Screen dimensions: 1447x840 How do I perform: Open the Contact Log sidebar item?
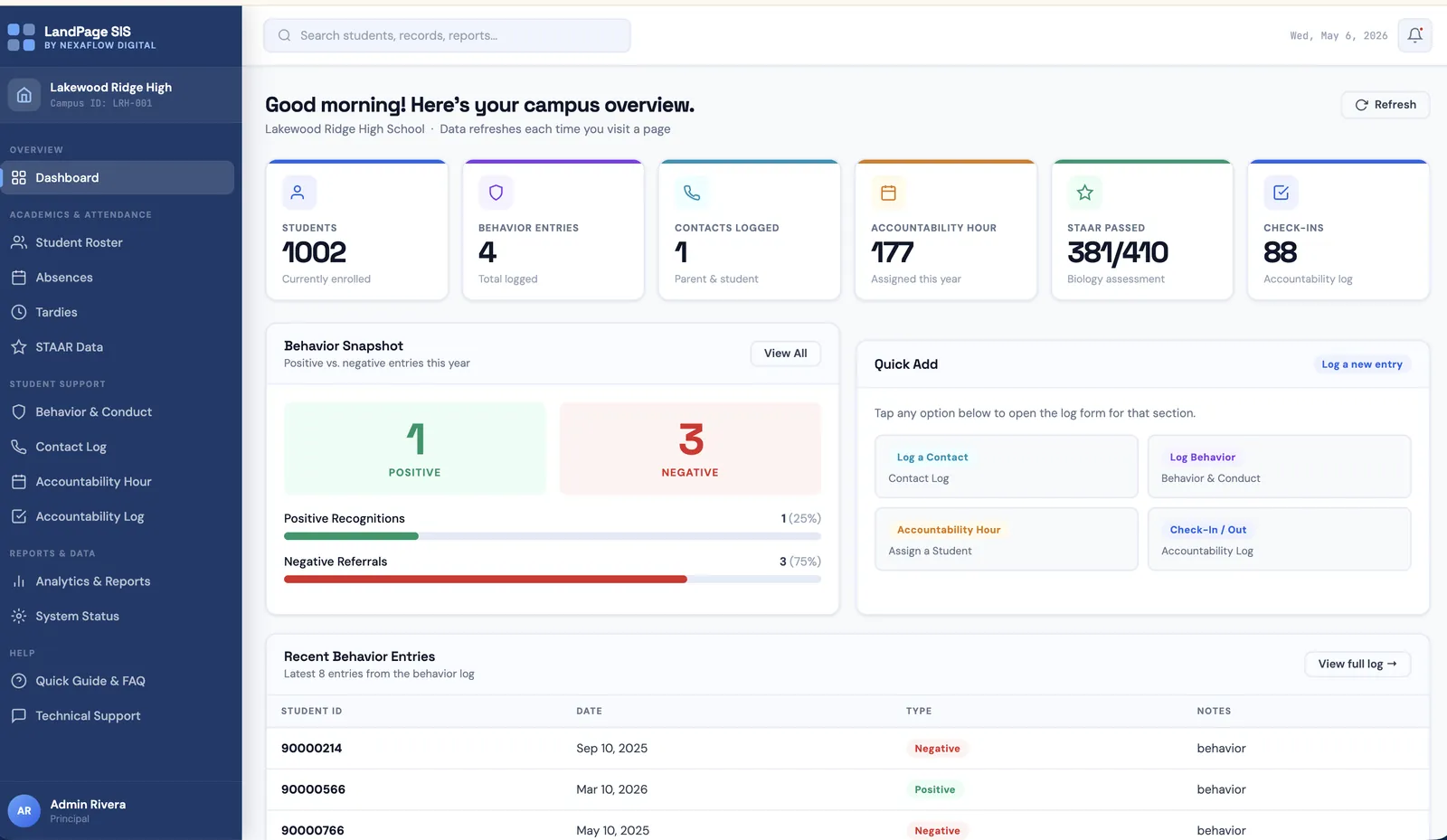(x=118, y=447)
